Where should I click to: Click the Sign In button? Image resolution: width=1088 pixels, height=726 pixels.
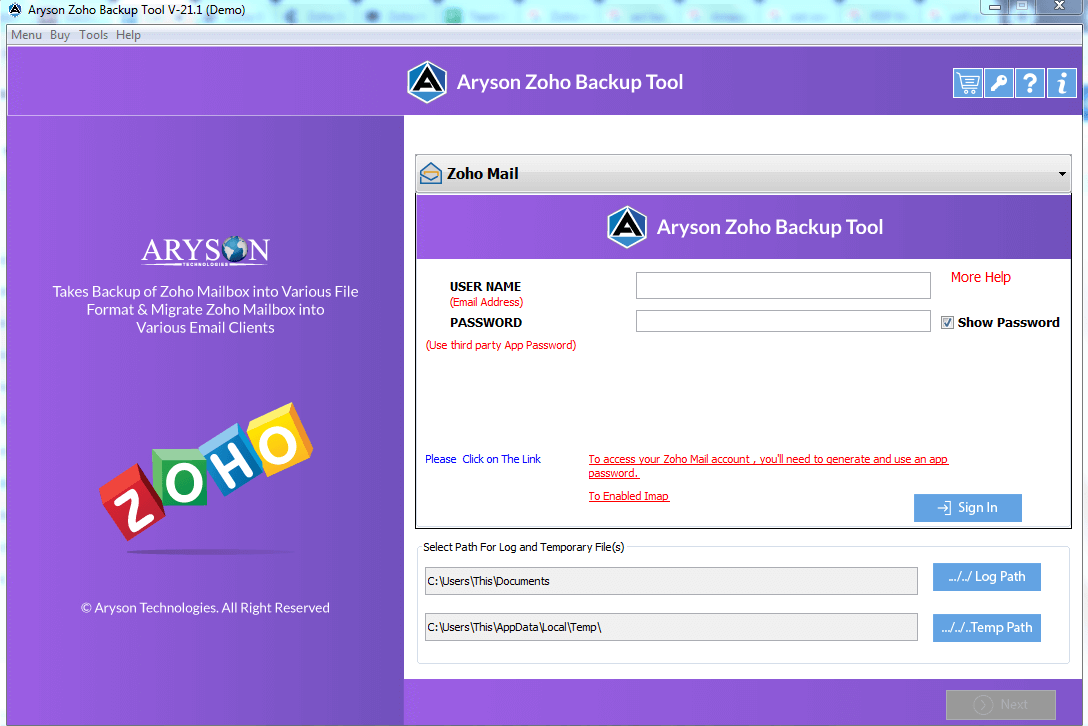(x=967, y=508)
